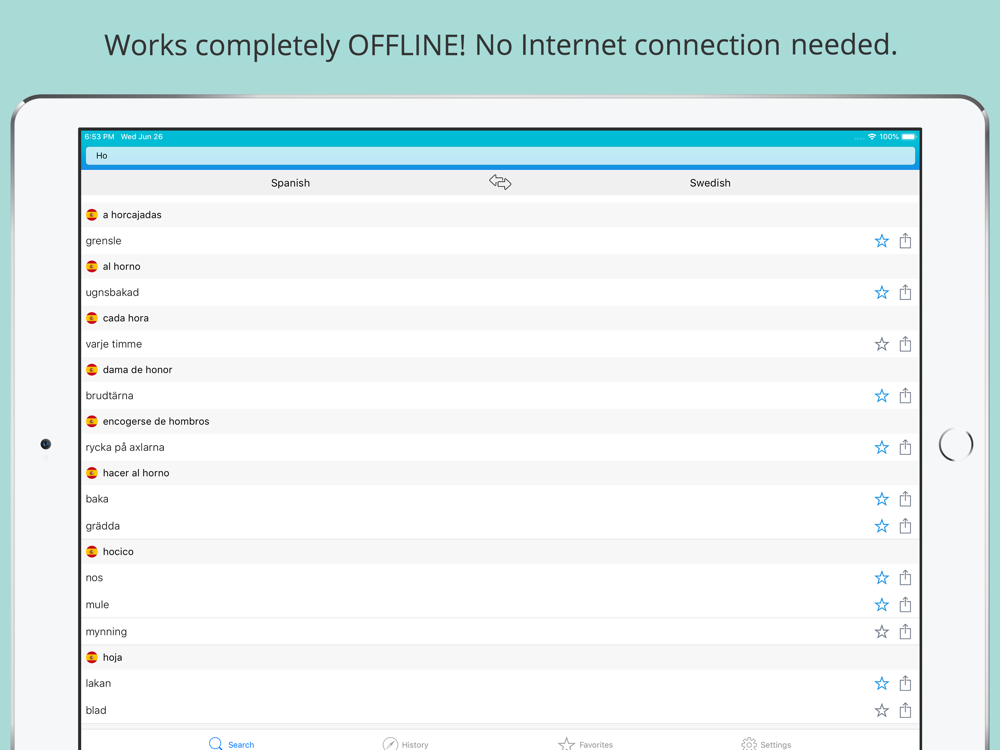
Task: Select Swedish target language
Action: pos(710,183)
